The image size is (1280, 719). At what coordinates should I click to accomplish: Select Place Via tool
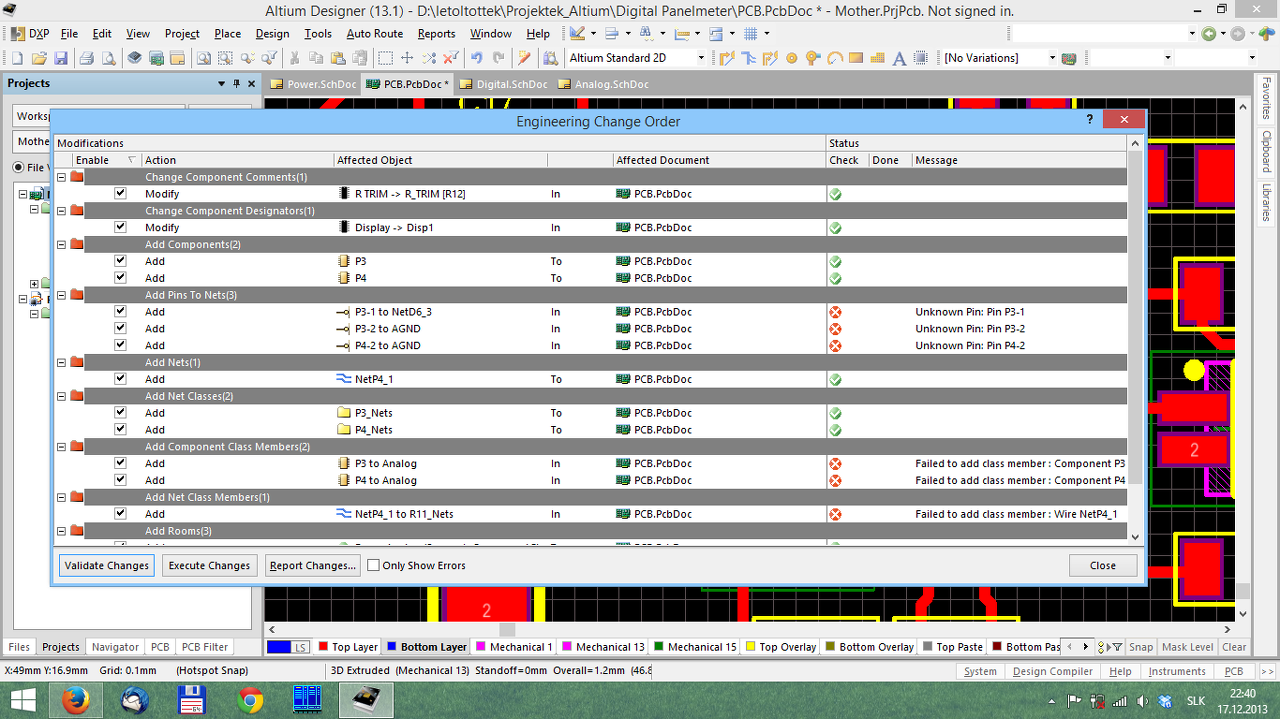pos(813,58)
